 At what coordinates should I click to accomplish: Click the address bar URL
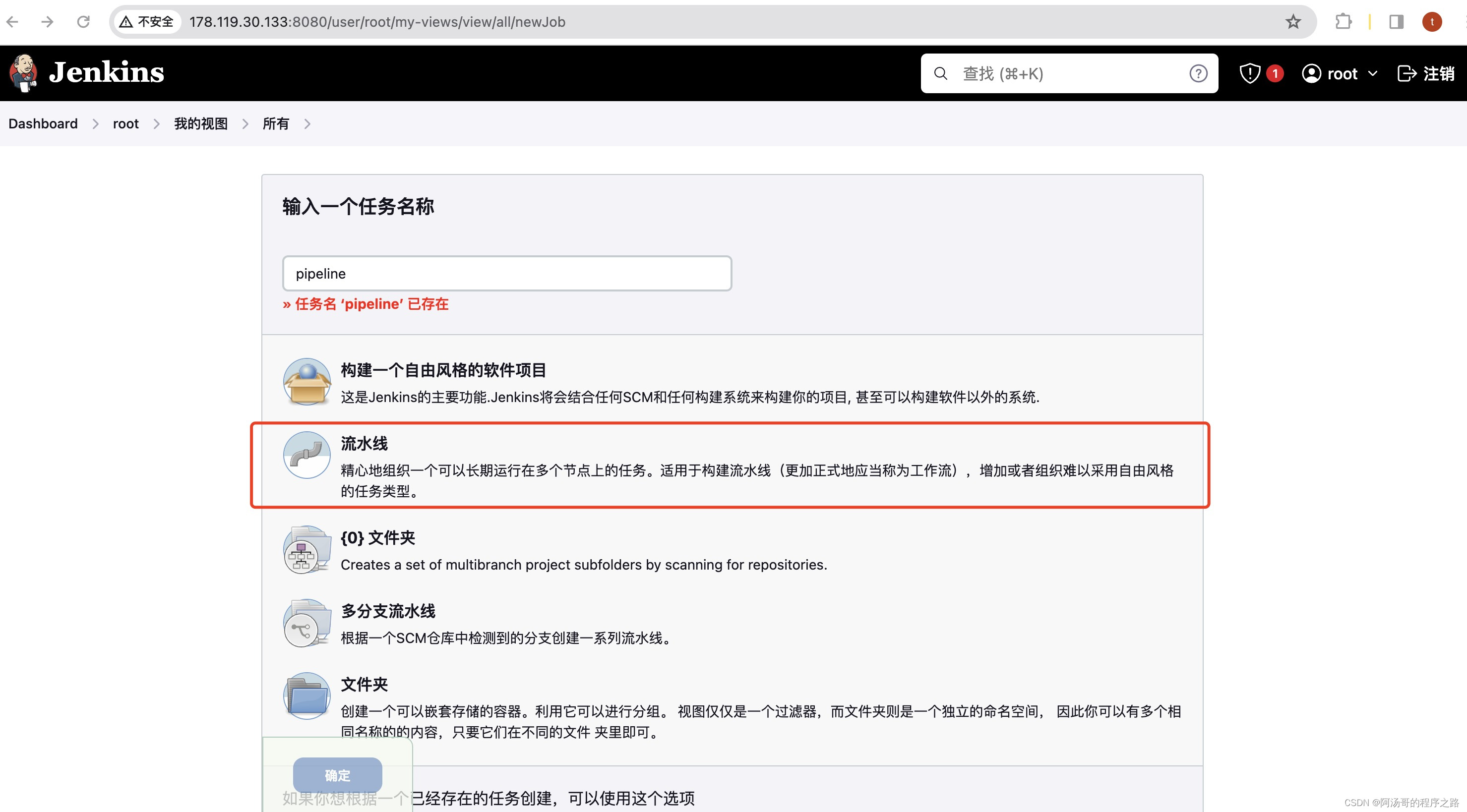(377, 22)
